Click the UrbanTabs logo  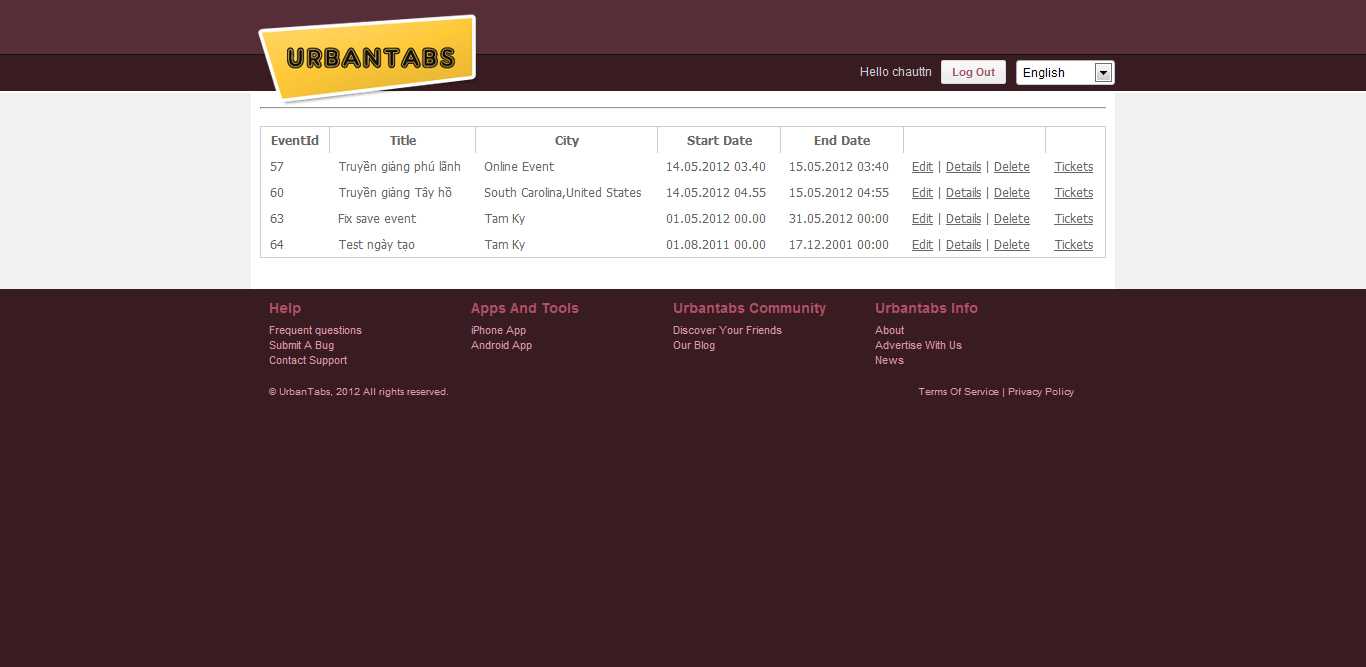(x=368, y=57)
